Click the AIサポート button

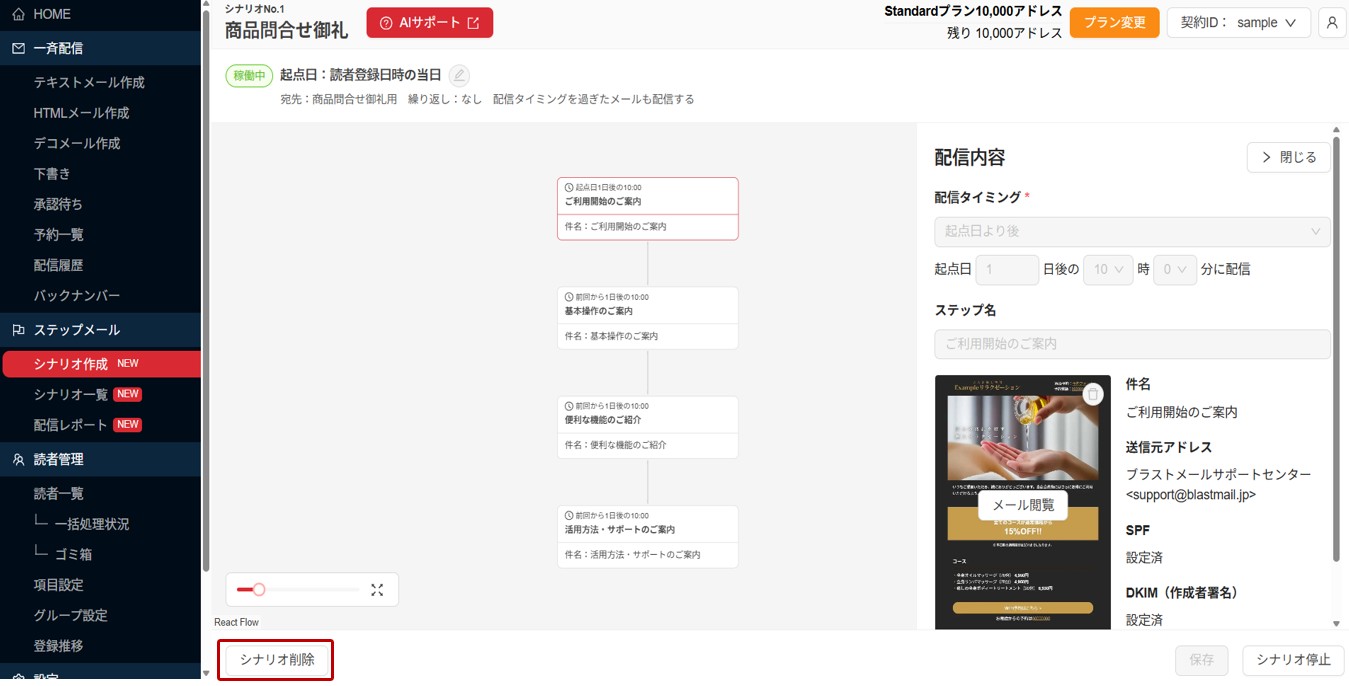430,23
